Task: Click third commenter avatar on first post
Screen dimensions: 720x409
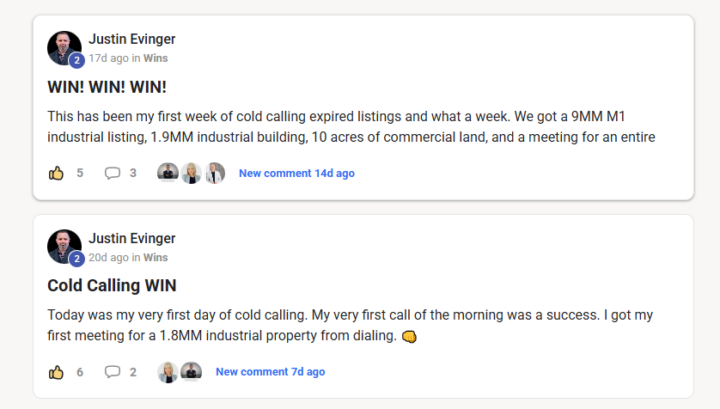Action: coord(215,173)
